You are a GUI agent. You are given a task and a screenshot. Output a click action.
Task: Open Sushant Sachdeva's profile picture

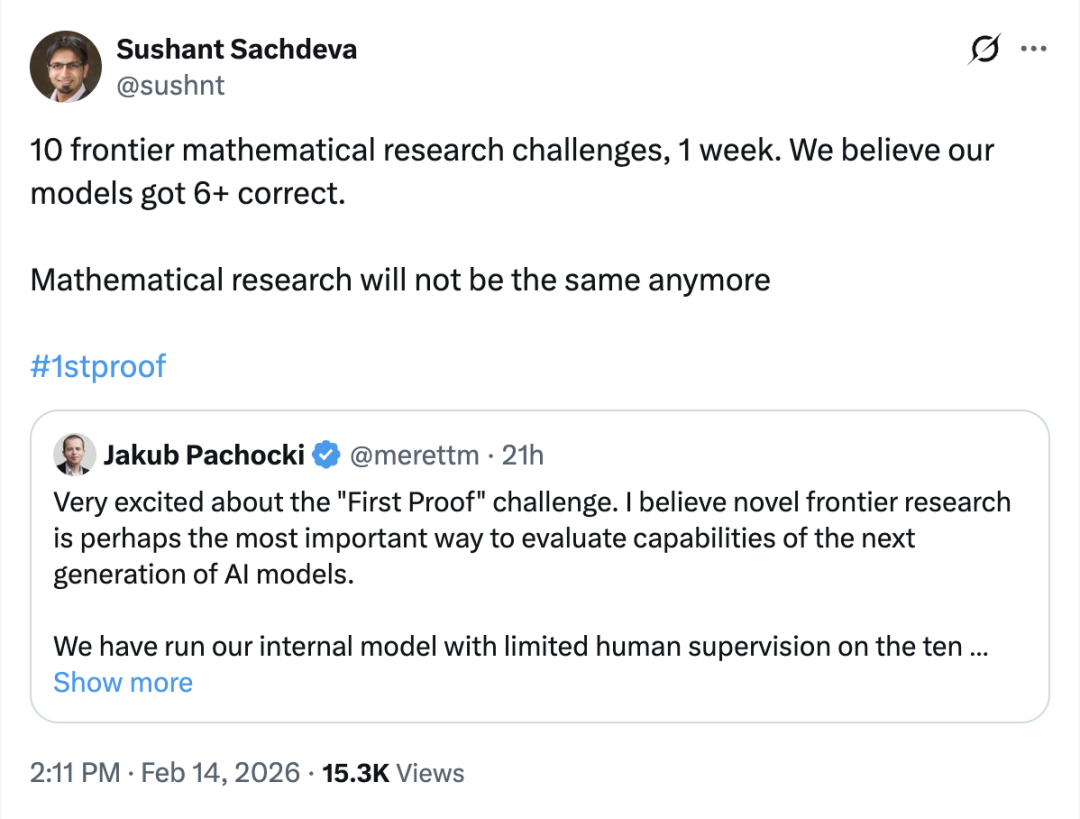coord(66,66)
